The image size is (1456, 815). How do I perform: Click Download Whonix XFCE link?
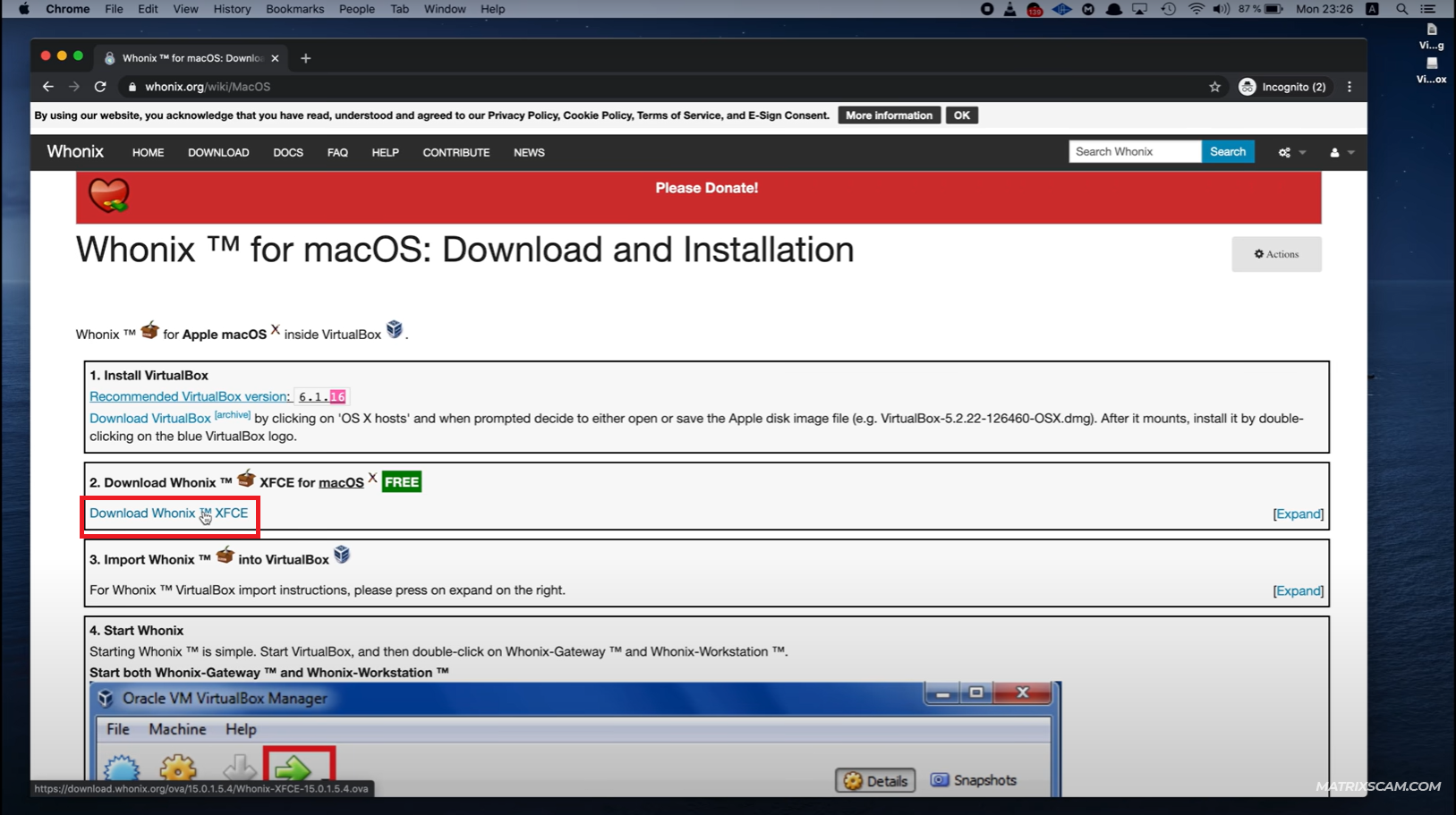(168, 514)
